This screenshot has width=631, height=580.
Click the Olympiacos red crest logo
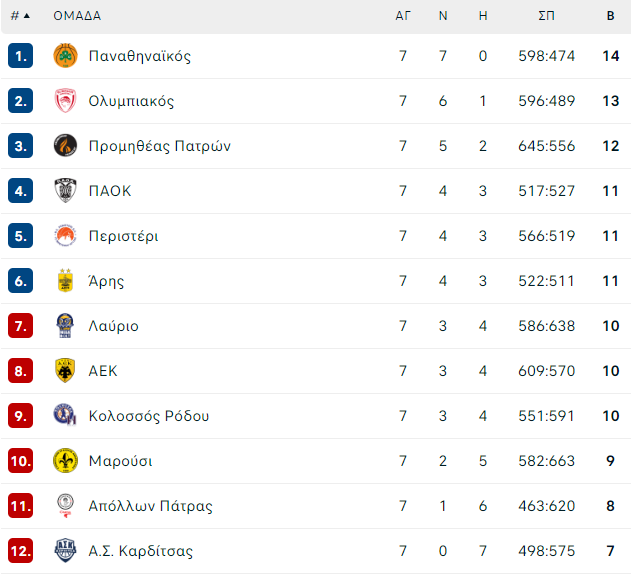tap(65, 101)
